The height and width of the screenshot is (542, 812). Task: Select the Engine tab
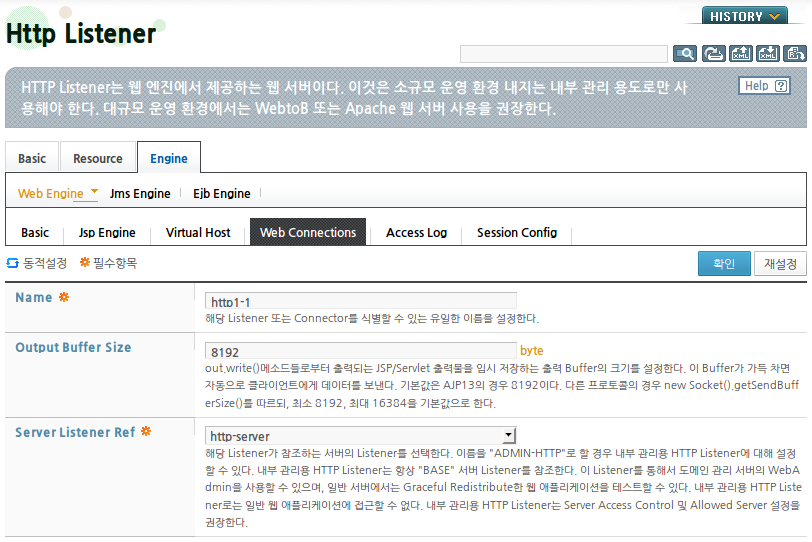click(x=169, y=158)
